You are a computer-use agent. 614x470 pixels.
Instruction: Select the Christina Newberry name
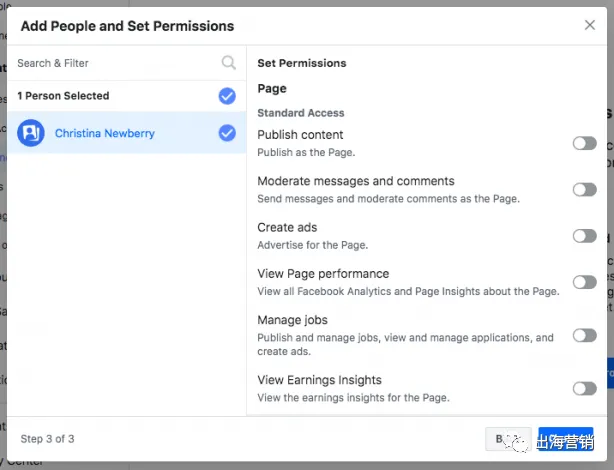(105, 133)
